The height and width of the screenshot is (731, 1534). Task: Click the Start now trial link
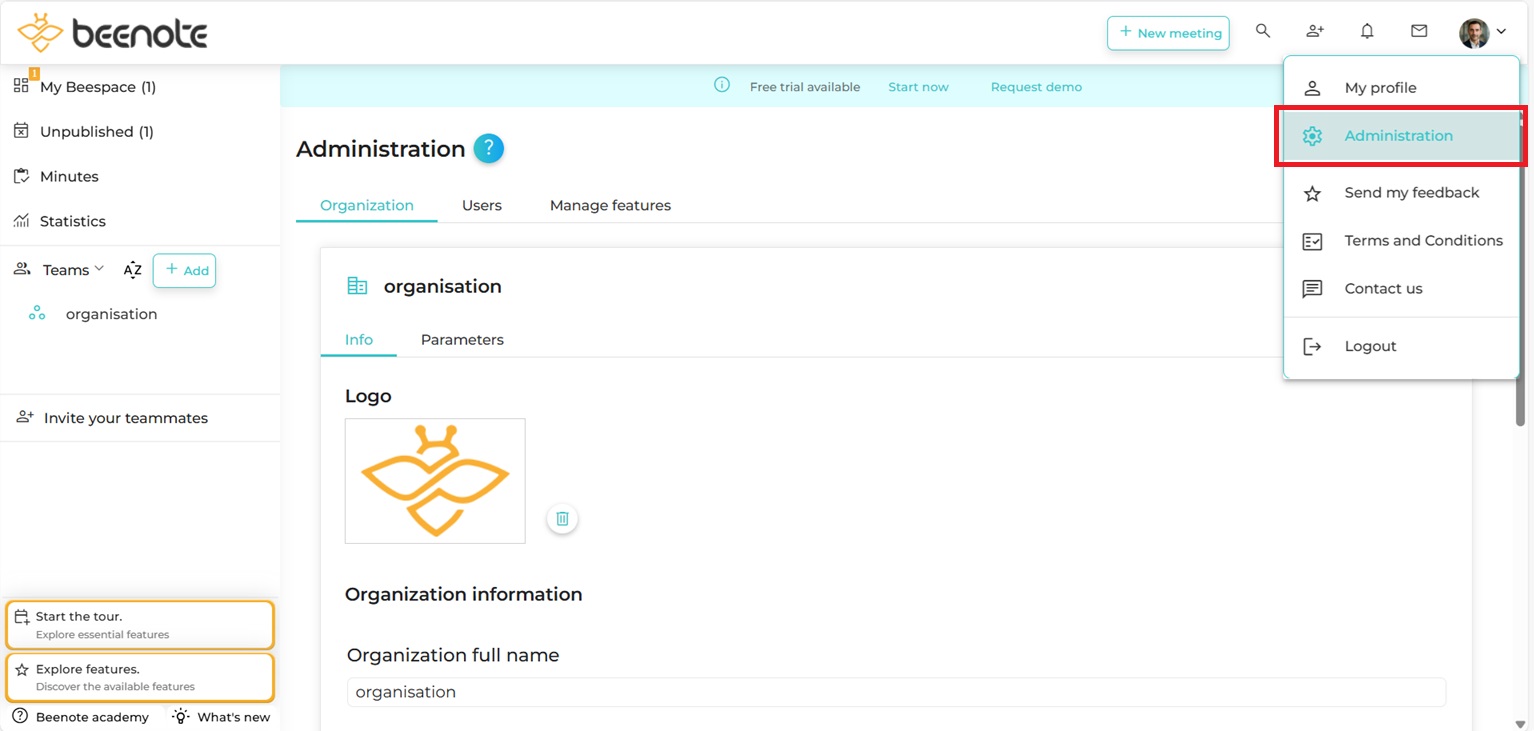point(917,87)
